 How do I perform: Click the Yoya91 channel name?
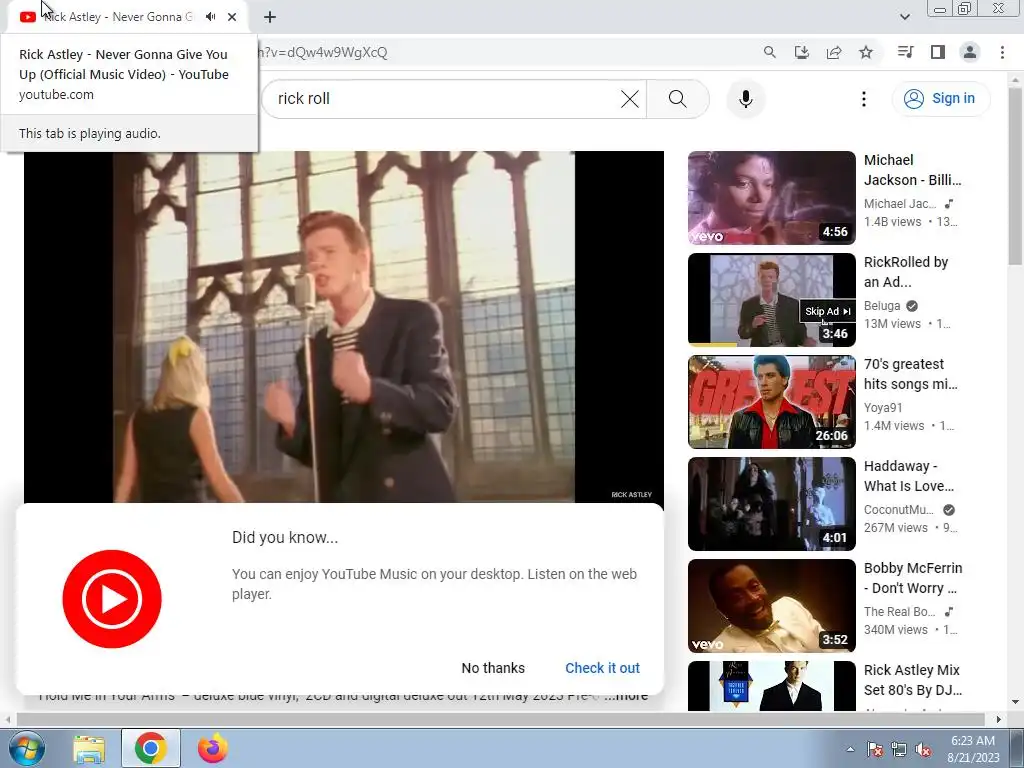[x=883, y=408]
